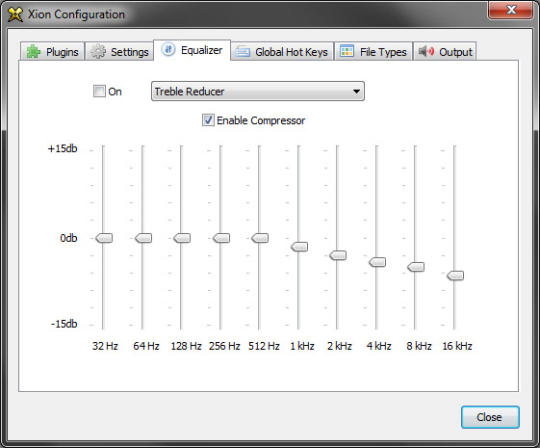
Task: Click the gear icon on Settings tab
Action: pos(98,52)
